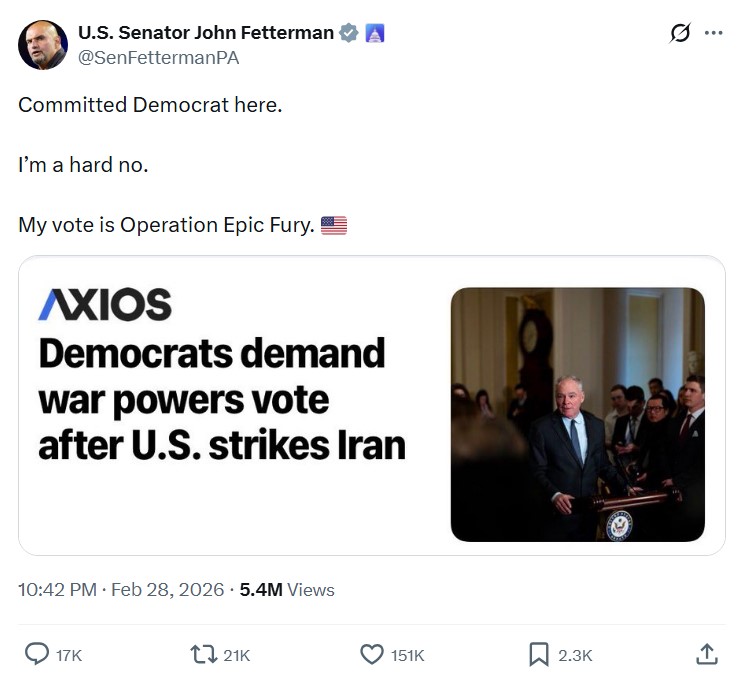Click the U.S. Senator John Fetterman name

[x=206, y=32]
